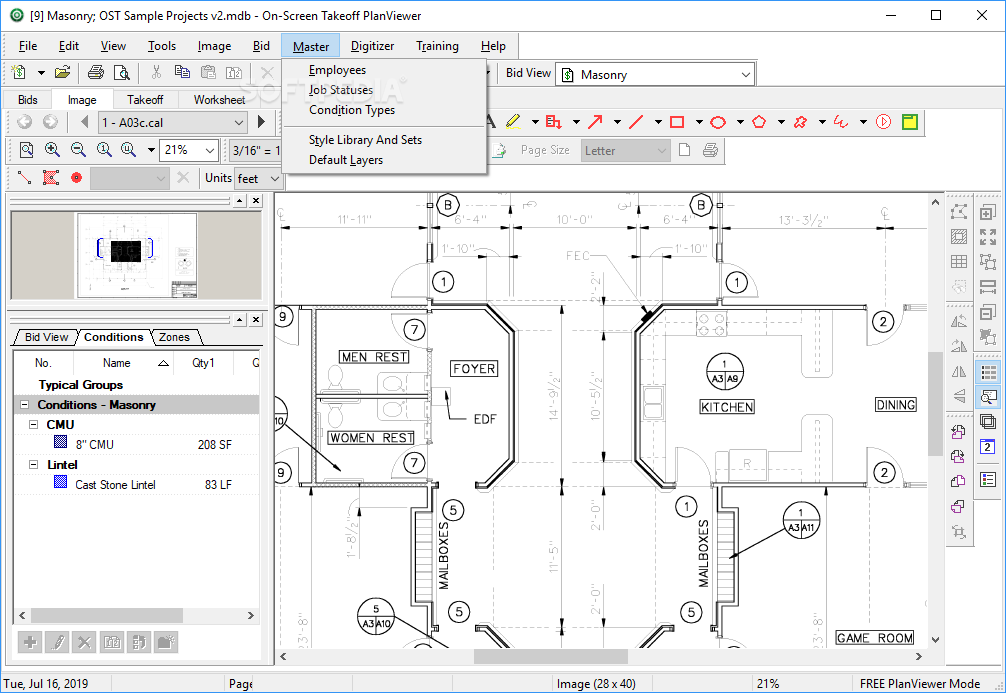This screenshot has width=1006, height=693.
Task: Toggle the conditions list window button
Action: [989, 372]
